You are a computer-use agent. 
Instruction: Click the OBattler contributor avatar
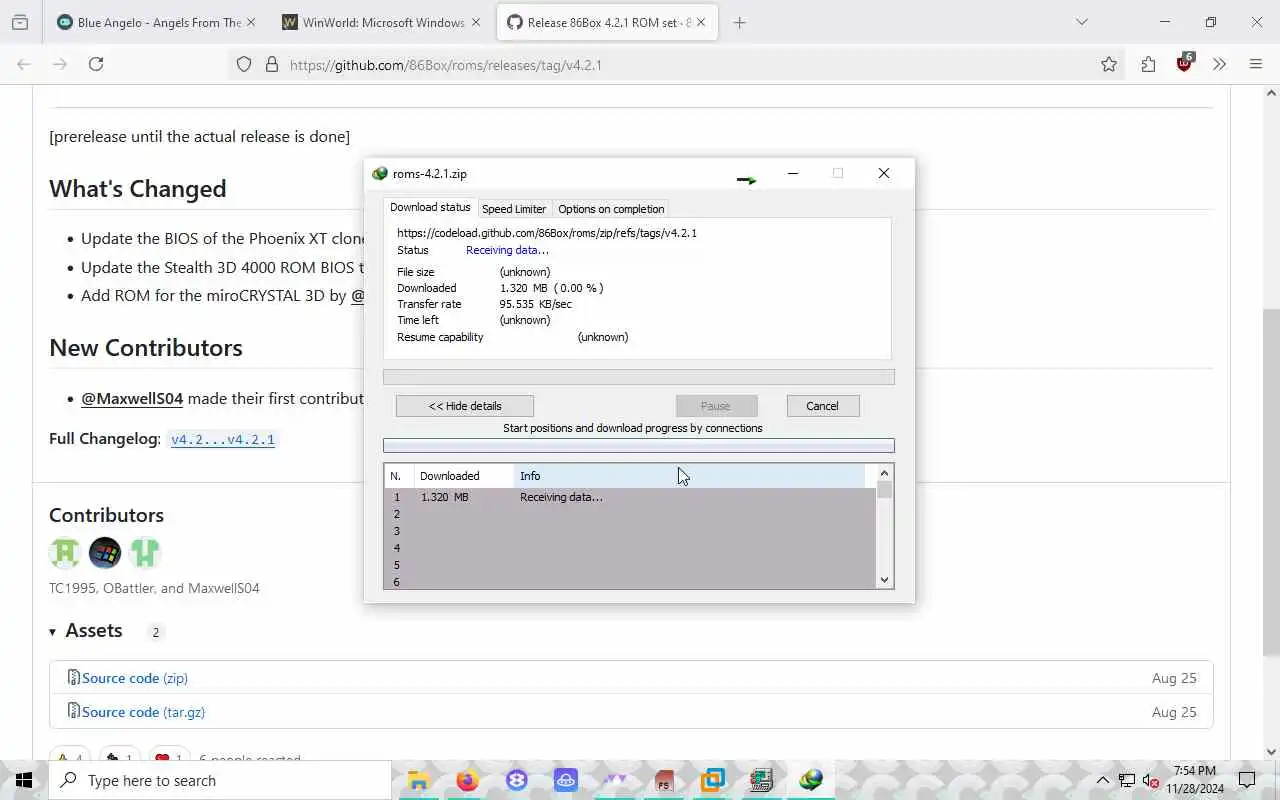tap(105, 552)
